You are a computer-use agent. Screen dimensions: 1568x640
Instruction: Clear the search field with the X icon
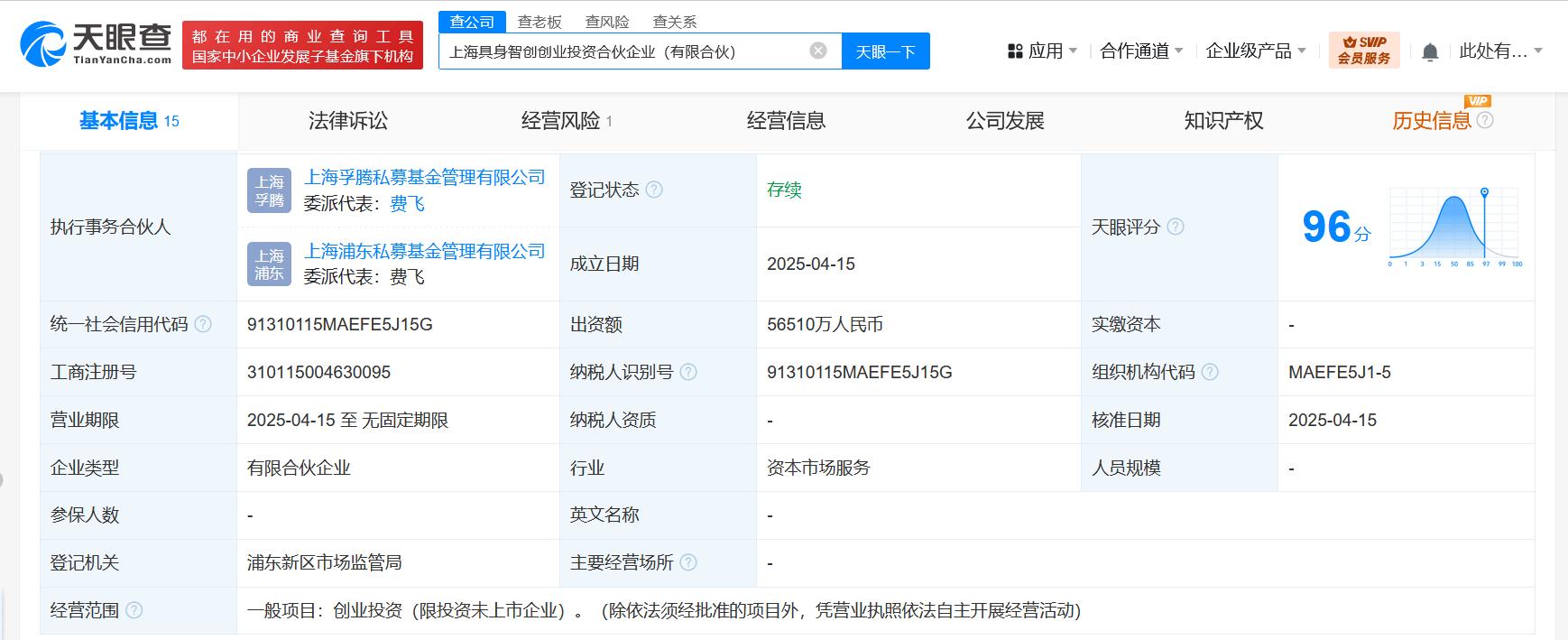coord(818,51)
